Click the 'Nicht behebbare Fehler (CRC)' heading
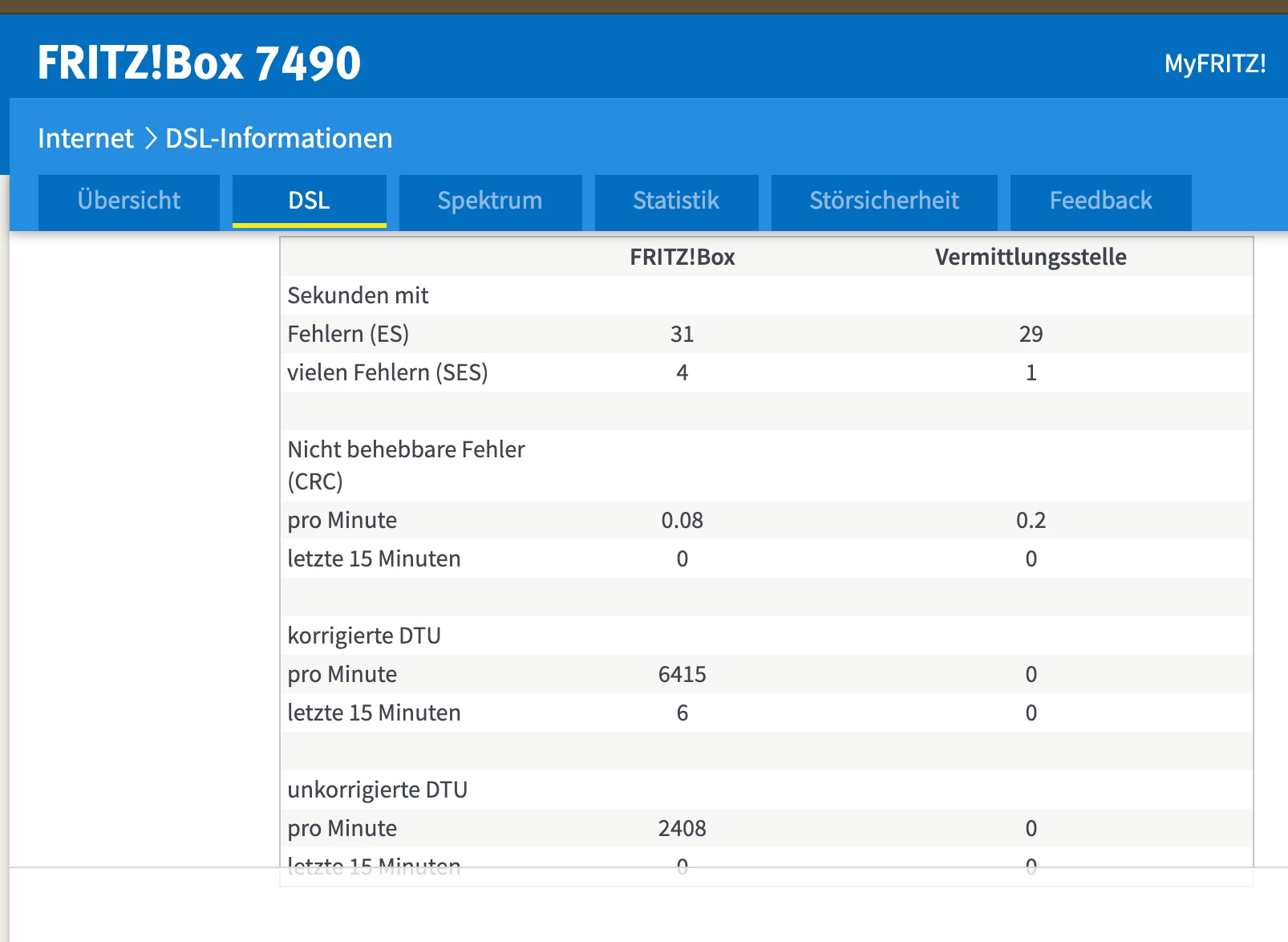 pyautogui.click(x=407, y=465)
